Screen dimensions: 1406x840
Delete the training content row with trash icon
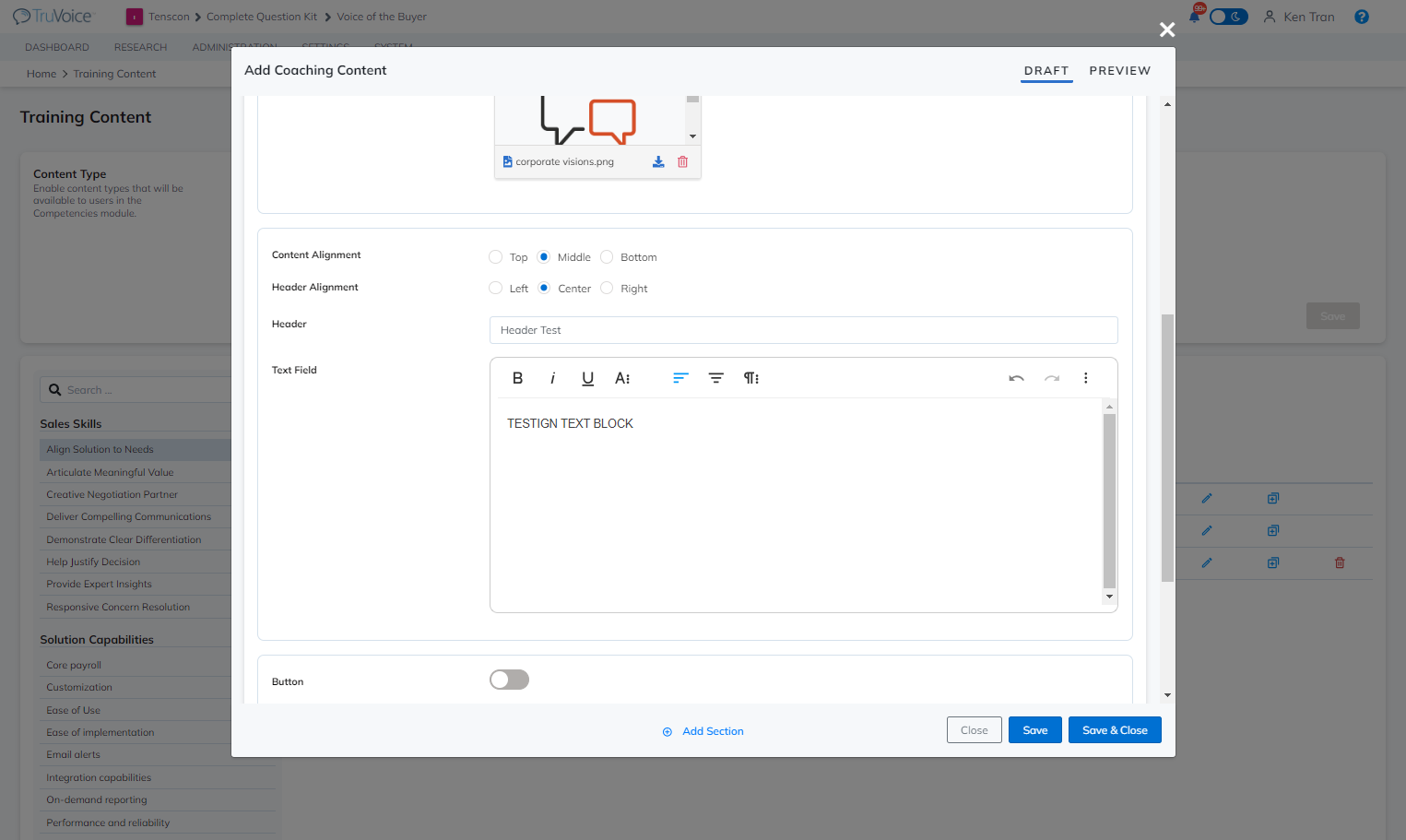click(x=1340, y=562)
